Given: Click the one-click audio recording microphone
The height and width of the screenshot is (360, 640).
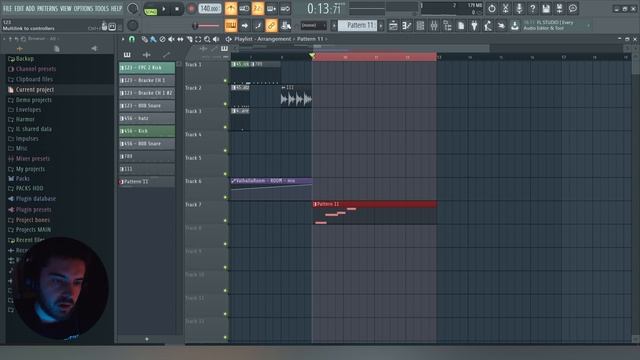Looking at the screenshot, I should (519, 9).
